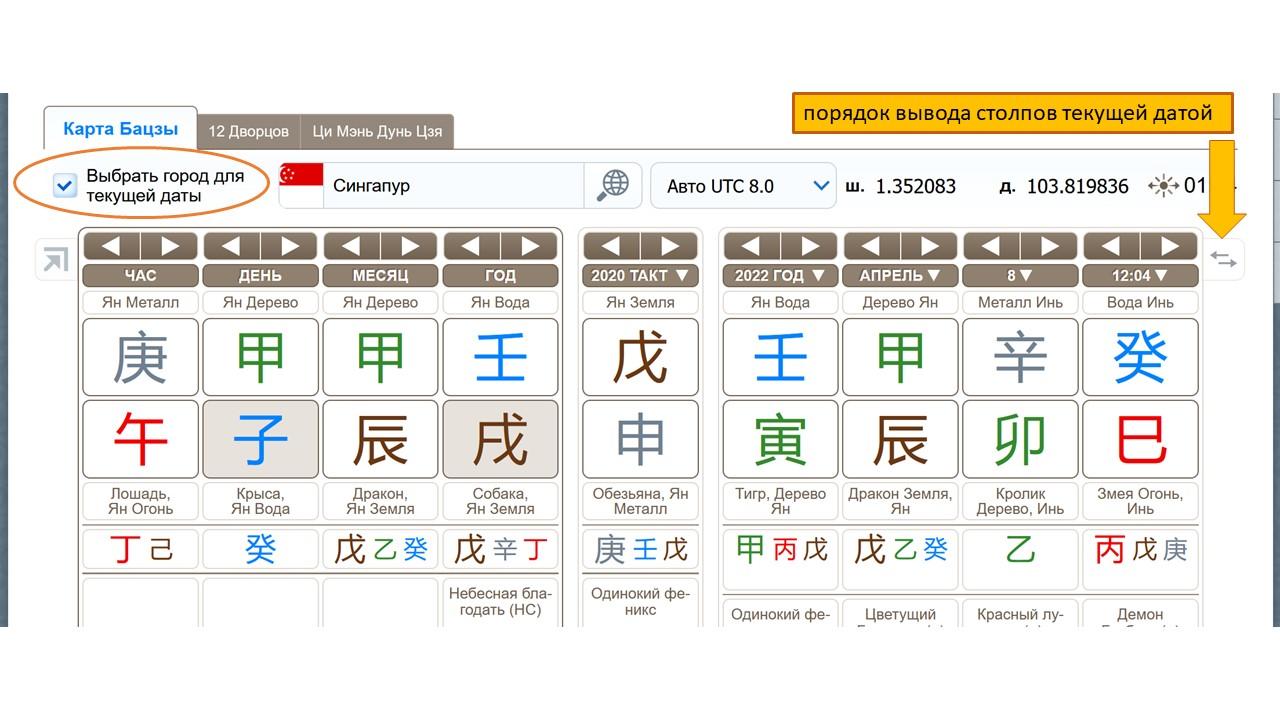
Task: Click the swap pillars order arrows icon
Action: point(1223,260)
